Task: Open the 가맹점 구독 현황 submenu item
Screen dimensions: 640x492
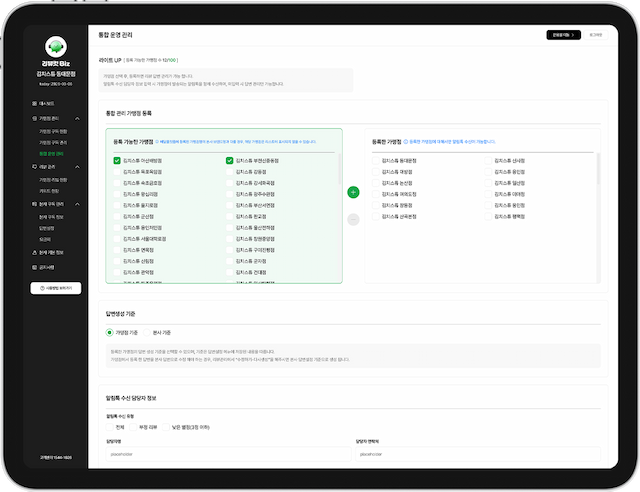Action: (53, 130)
